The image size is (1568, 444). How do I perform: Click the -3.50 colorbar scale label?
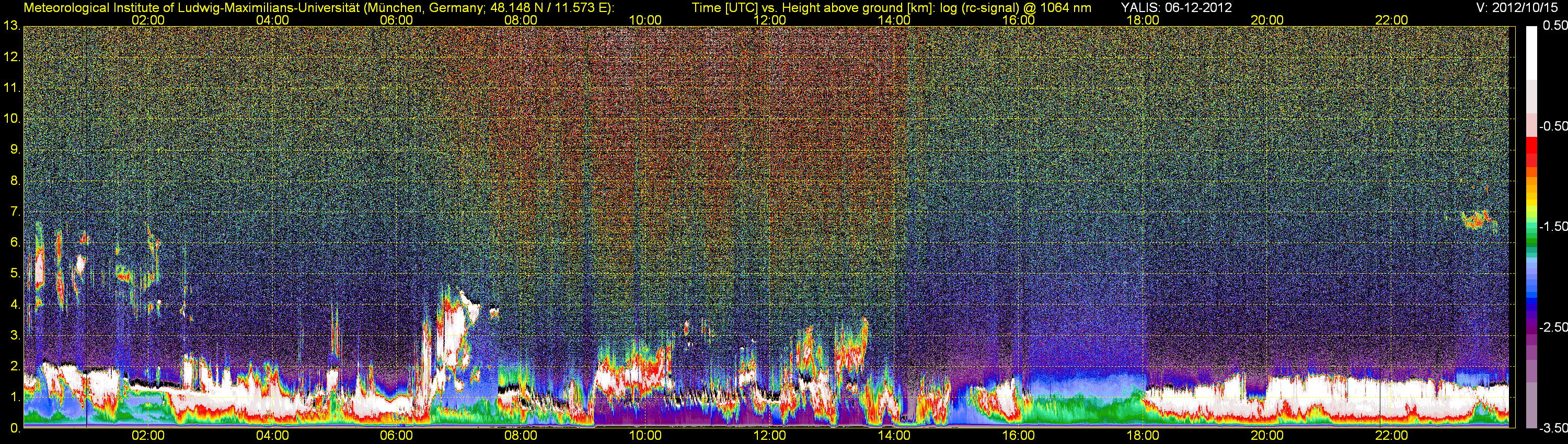pyautogui.click(x=1553, y=428)
